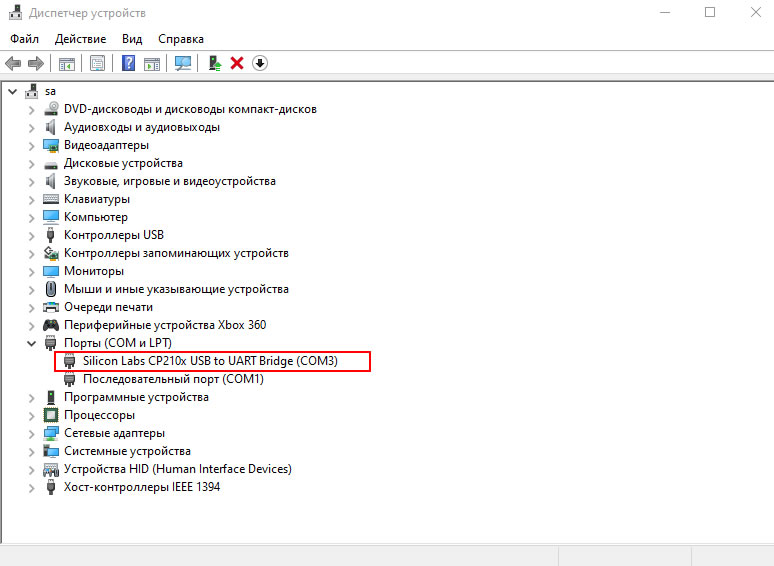
Task: Maximize the Диспетчер устройств window
Action: coord(710,12)
